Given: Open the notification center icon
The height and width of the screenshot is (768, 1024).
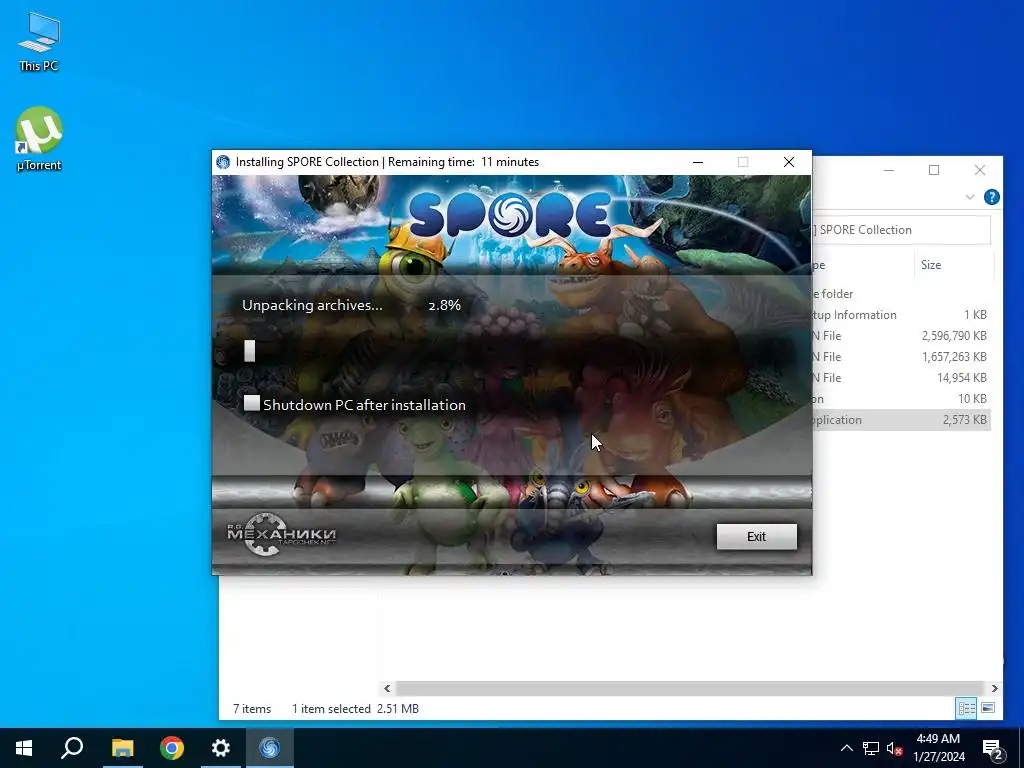Looking at the screenshot, I should 993,749.
